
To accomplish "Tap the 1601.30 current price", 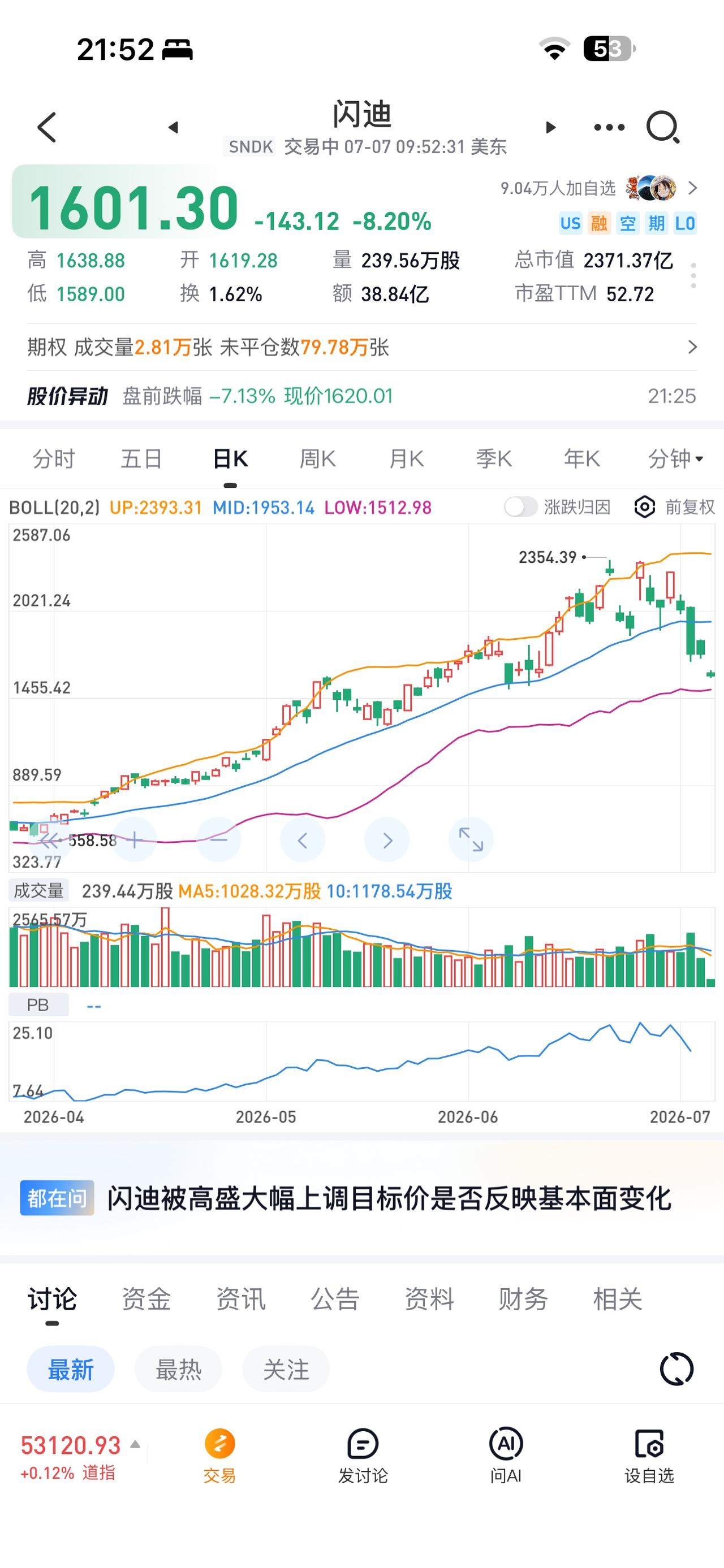I will [133, 208].
